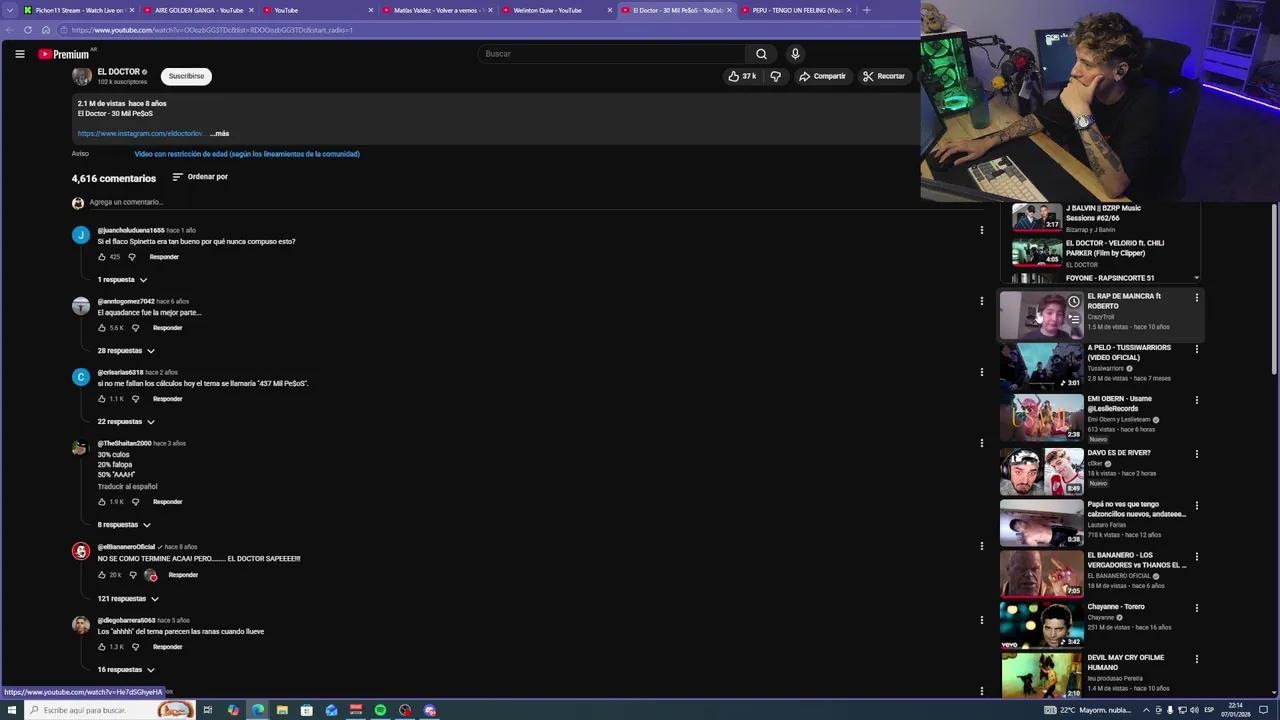
Task: Switch to Welinton Quiw tab
Action: [556, 10]
